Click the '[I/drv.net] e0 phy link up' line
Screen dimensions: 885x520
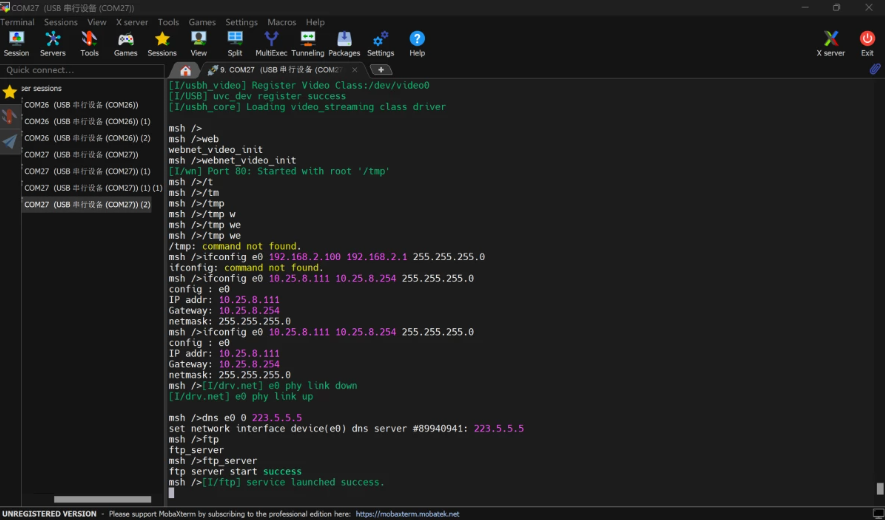[x=241, y=396]
